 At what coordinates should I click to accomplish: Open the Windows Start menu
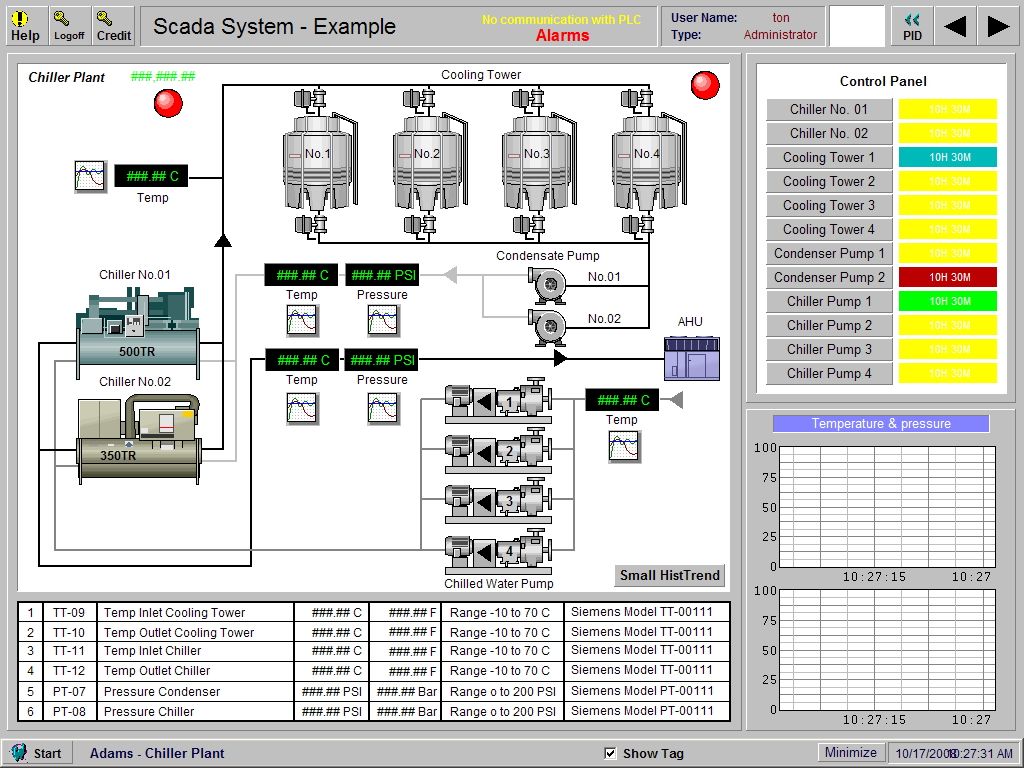(x=40, y=752)
